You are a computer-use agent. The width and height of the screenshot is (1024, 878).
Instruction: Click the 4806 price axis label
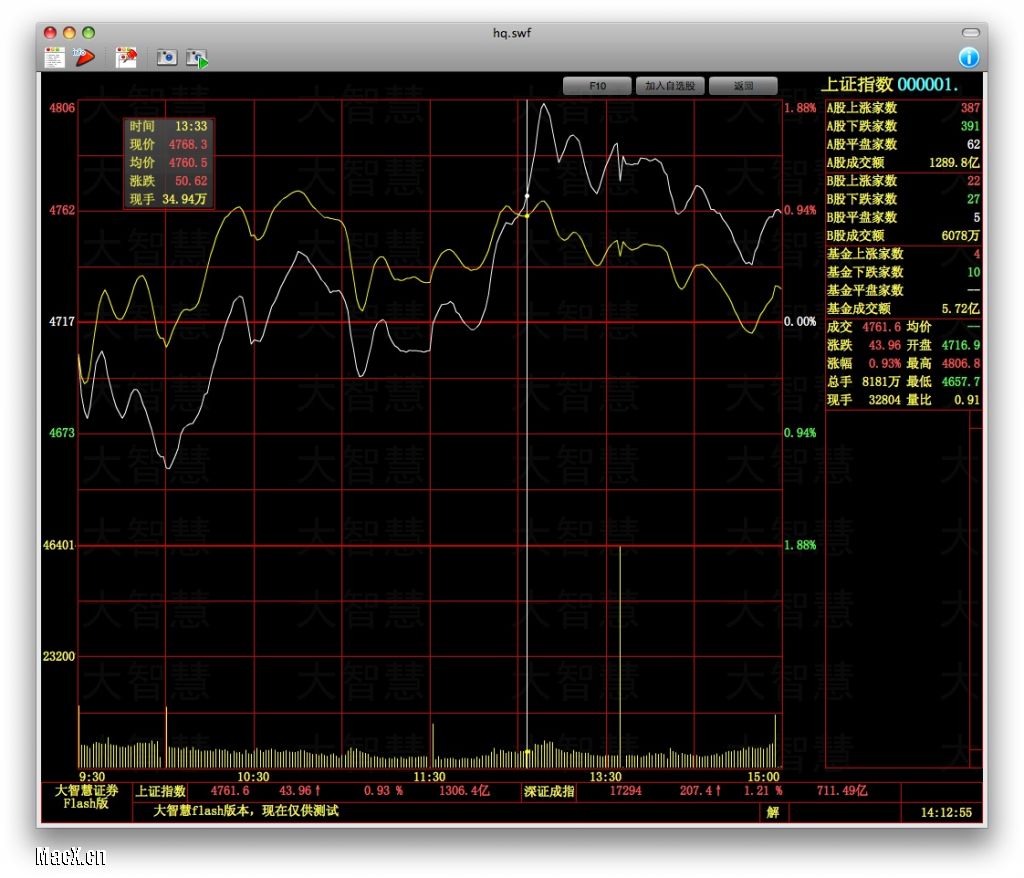[62, 108]
